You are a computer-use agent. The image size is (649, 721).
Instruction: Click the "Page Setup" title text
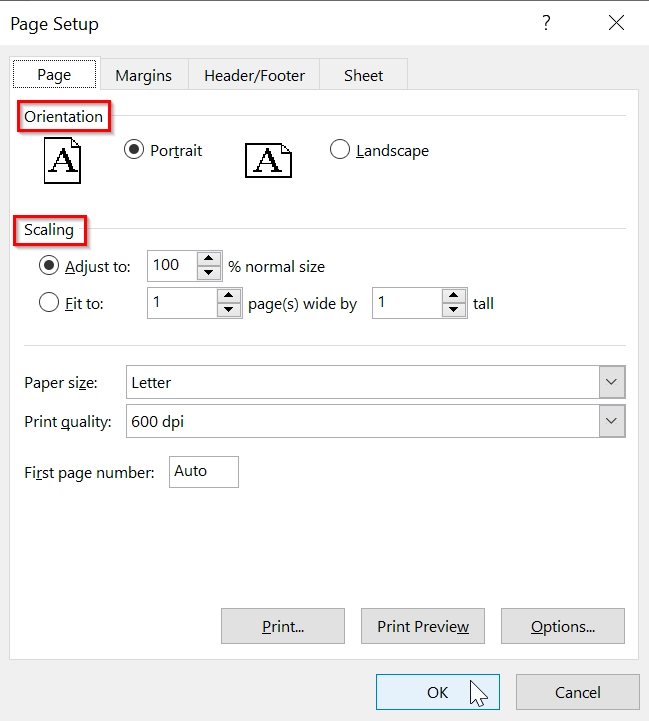coord(54,24)
